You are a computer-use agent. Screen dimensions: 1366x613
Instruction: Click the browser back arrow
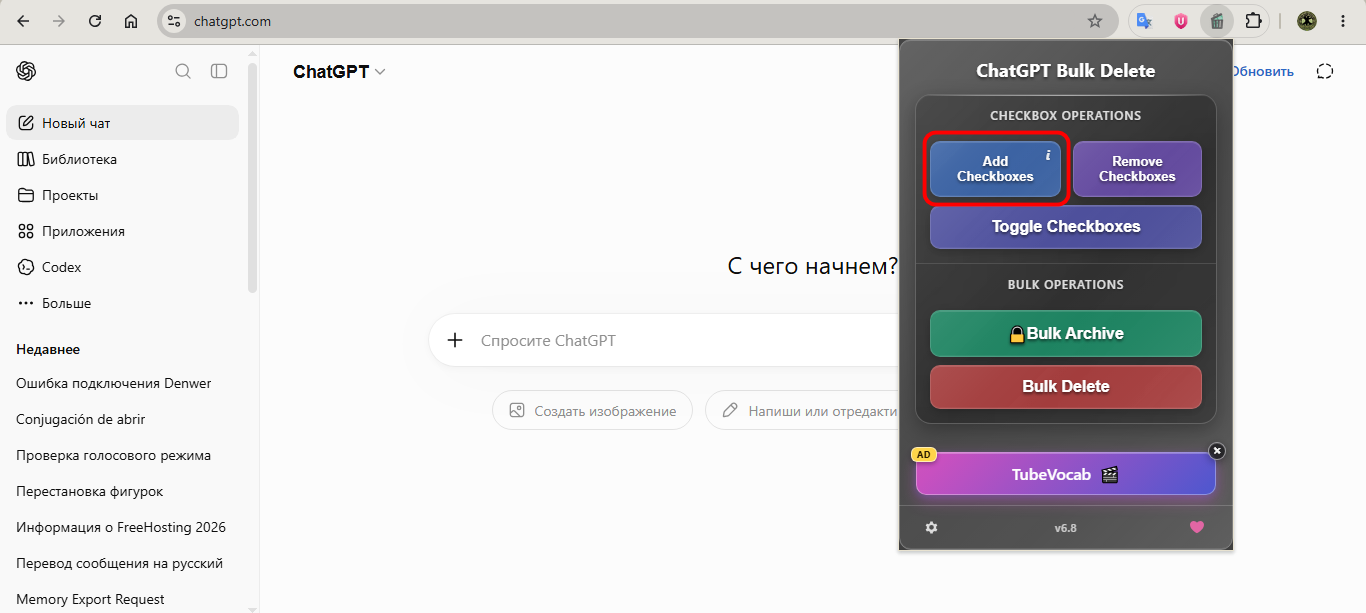pyautogui.click(x=23, y=21)
